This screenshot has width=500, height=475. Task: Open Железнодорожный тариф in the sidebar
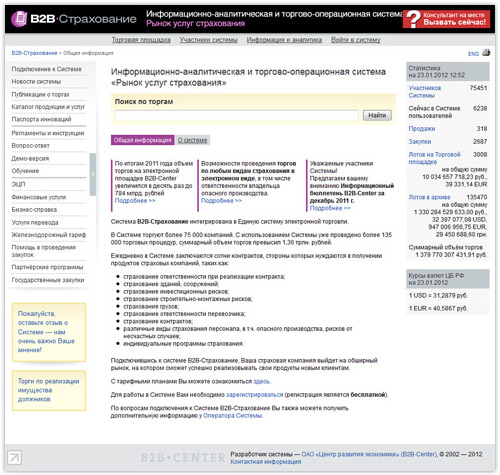pos(49,235)
